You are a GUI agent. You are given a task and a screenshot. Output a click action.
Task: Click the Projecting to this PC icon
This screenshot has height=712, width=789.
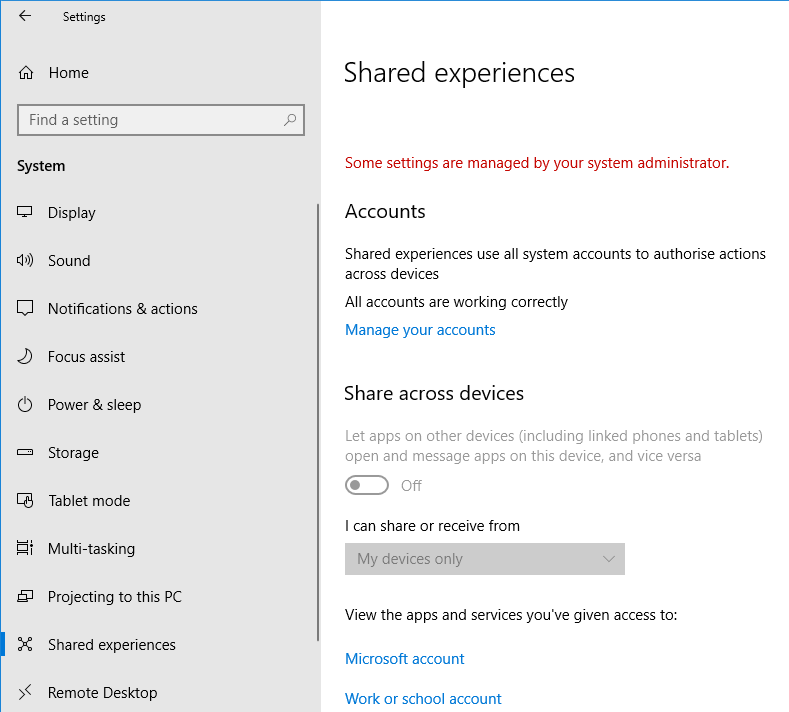pyautogui.click(x=25, y=596)
